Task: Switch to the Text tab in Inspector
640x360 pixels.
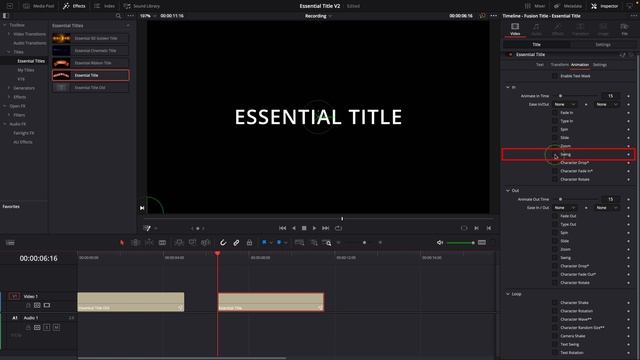Action: pyautogui.click(x=540, y=64)
